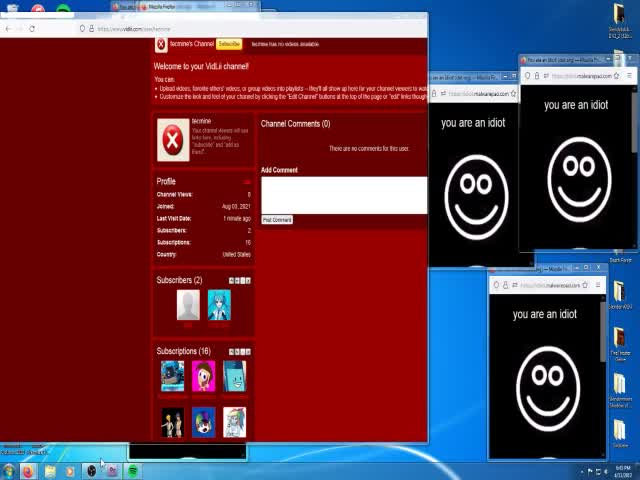Open the teal-haired anime subscriber avatar
The width and height of the screenshot is (640, 480).
[x=219, y=305]
